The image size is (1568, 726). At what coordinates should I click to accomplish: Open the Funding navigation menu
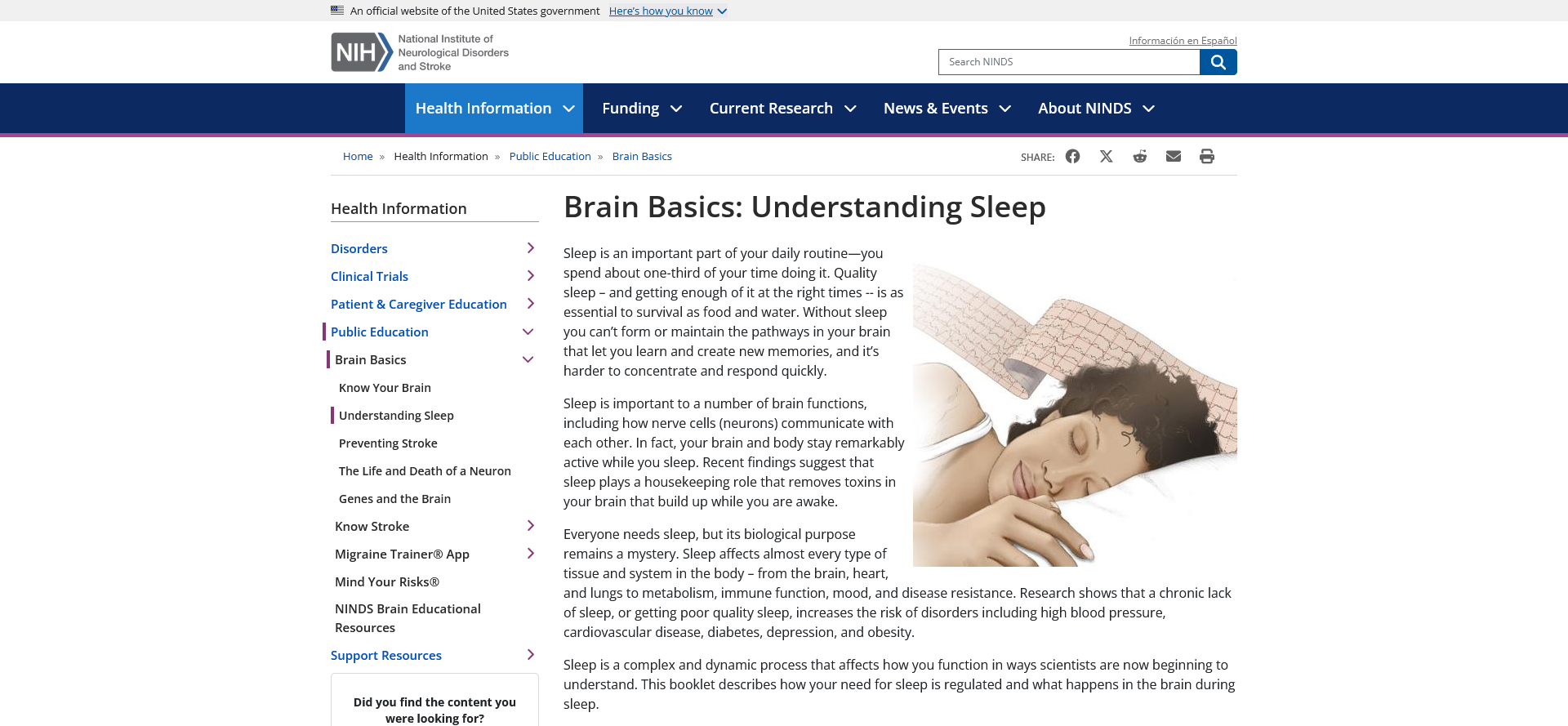pos(641,109)
